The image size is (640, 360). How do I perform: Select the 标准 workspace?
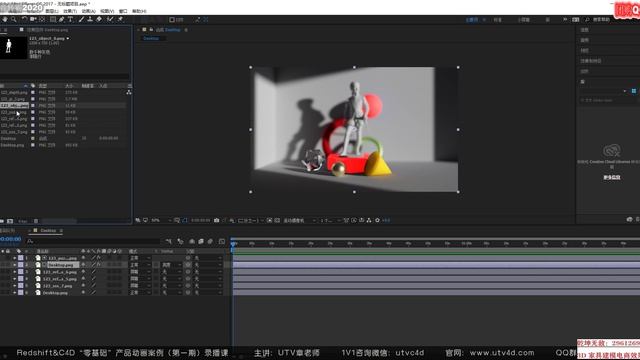[498, 20]
